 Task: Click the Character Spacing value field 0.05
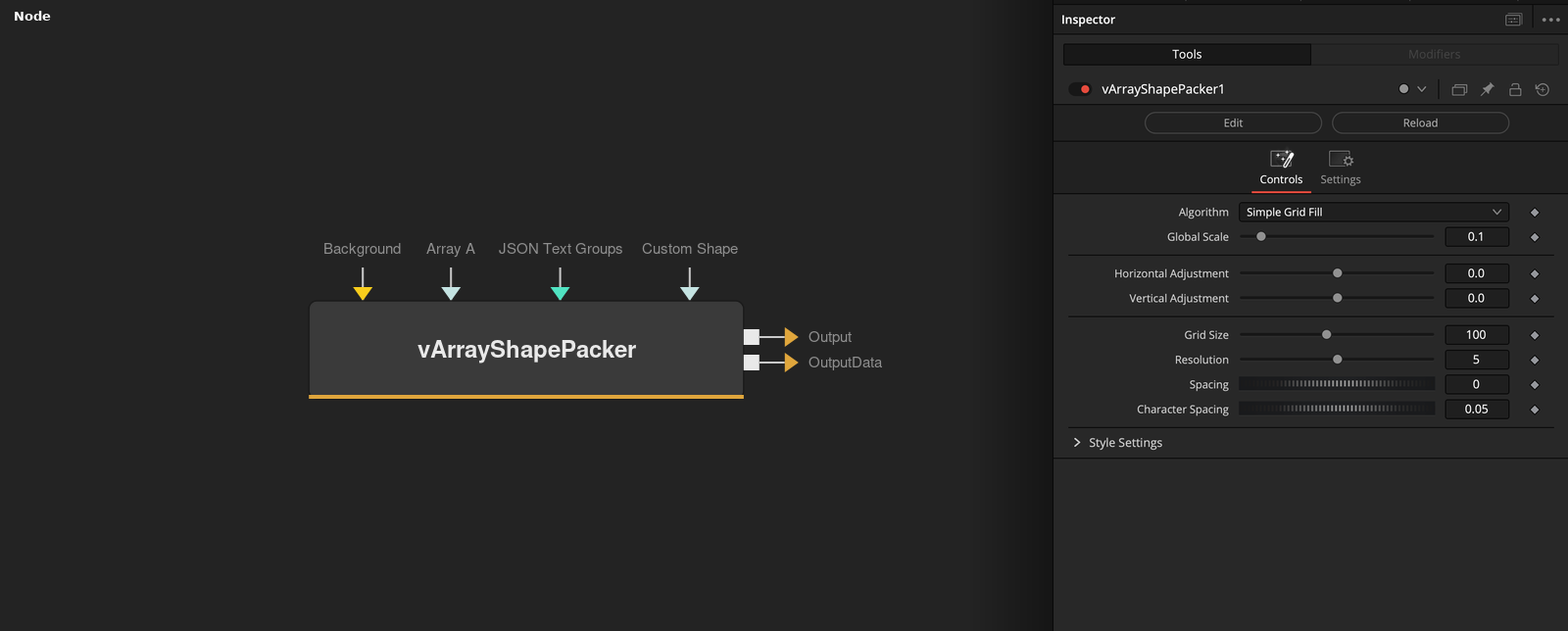coord(1476,409)
